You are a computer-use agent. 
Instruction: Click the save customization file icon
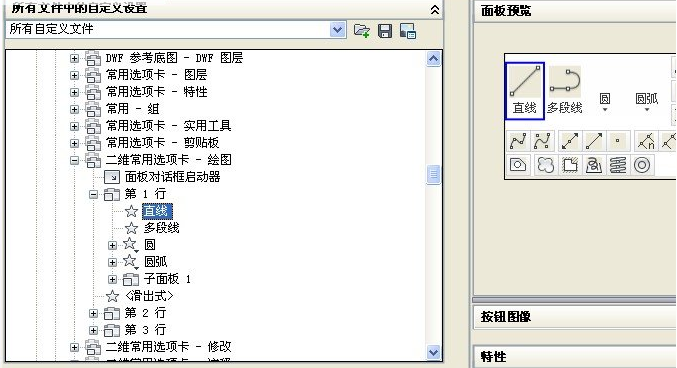(x=385, y=31)
